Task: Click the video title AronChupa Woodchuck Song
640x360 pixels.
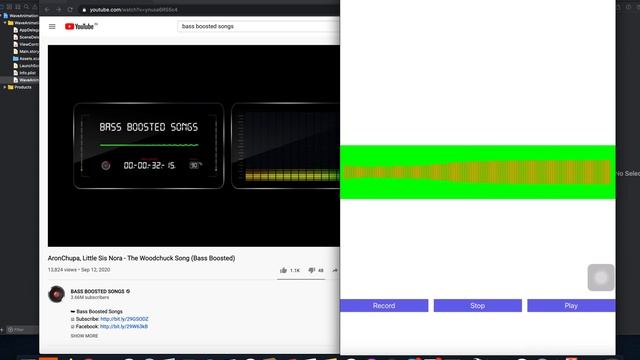Action: 141,258
